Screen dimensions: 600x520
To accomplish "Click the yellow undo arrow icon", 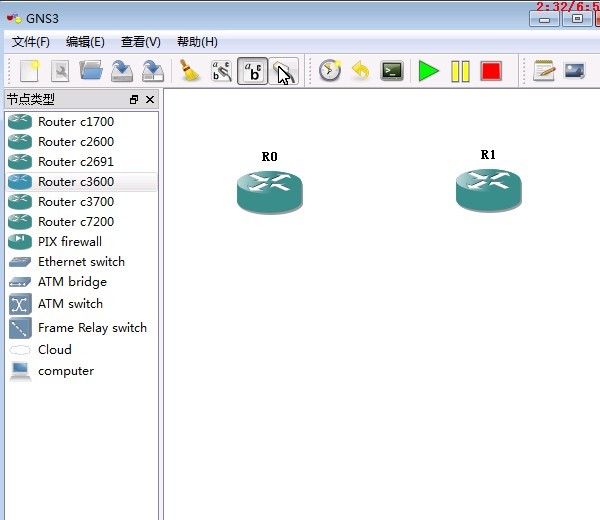I will click(x=360, y=71).
